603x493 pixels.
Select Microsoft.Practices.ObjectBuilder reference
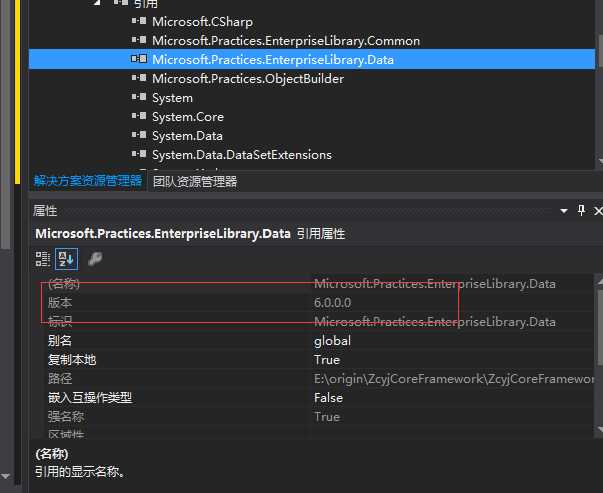[248, 79]
